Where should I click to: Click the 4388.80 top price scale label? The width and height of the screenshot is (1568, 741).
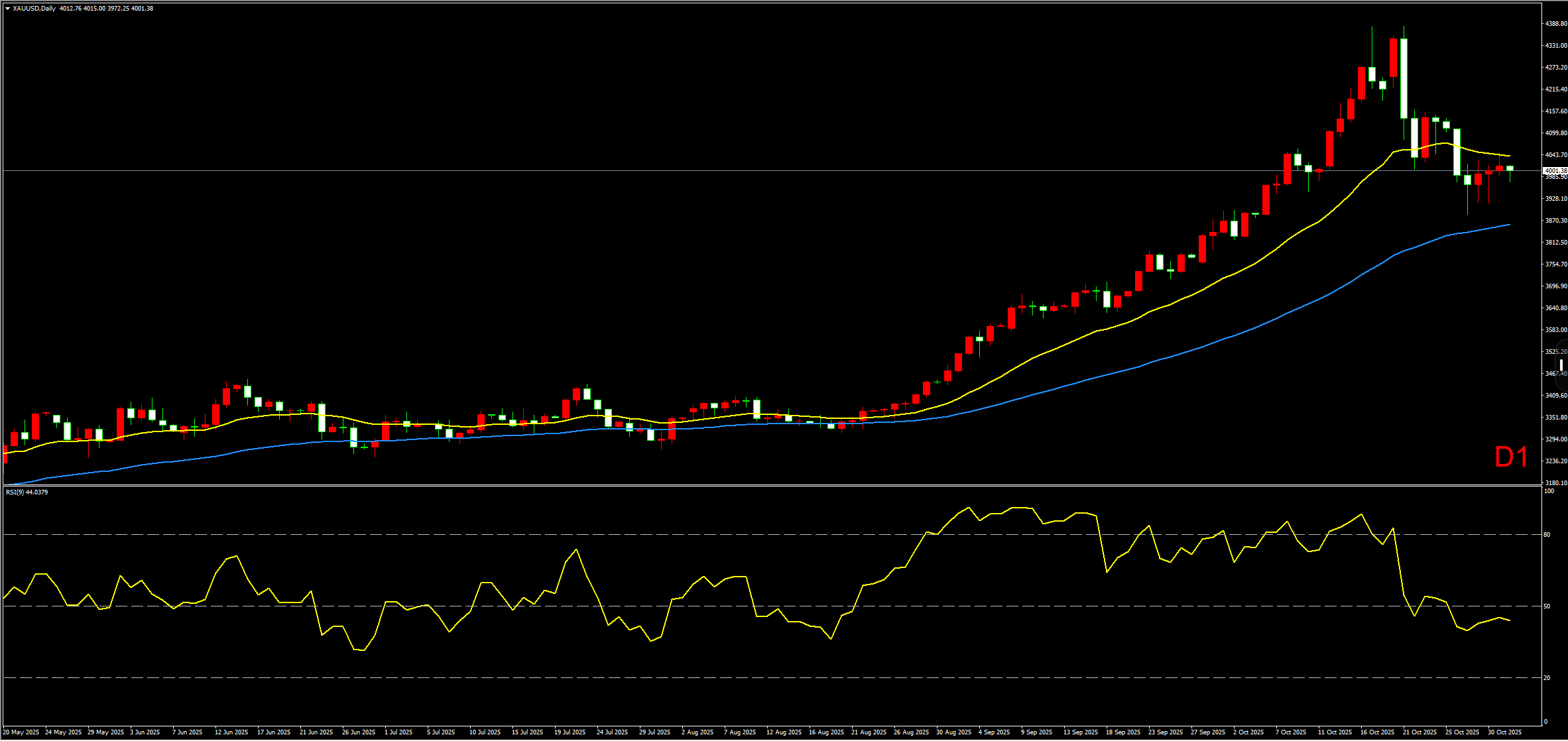click(x=1555, y=24)
